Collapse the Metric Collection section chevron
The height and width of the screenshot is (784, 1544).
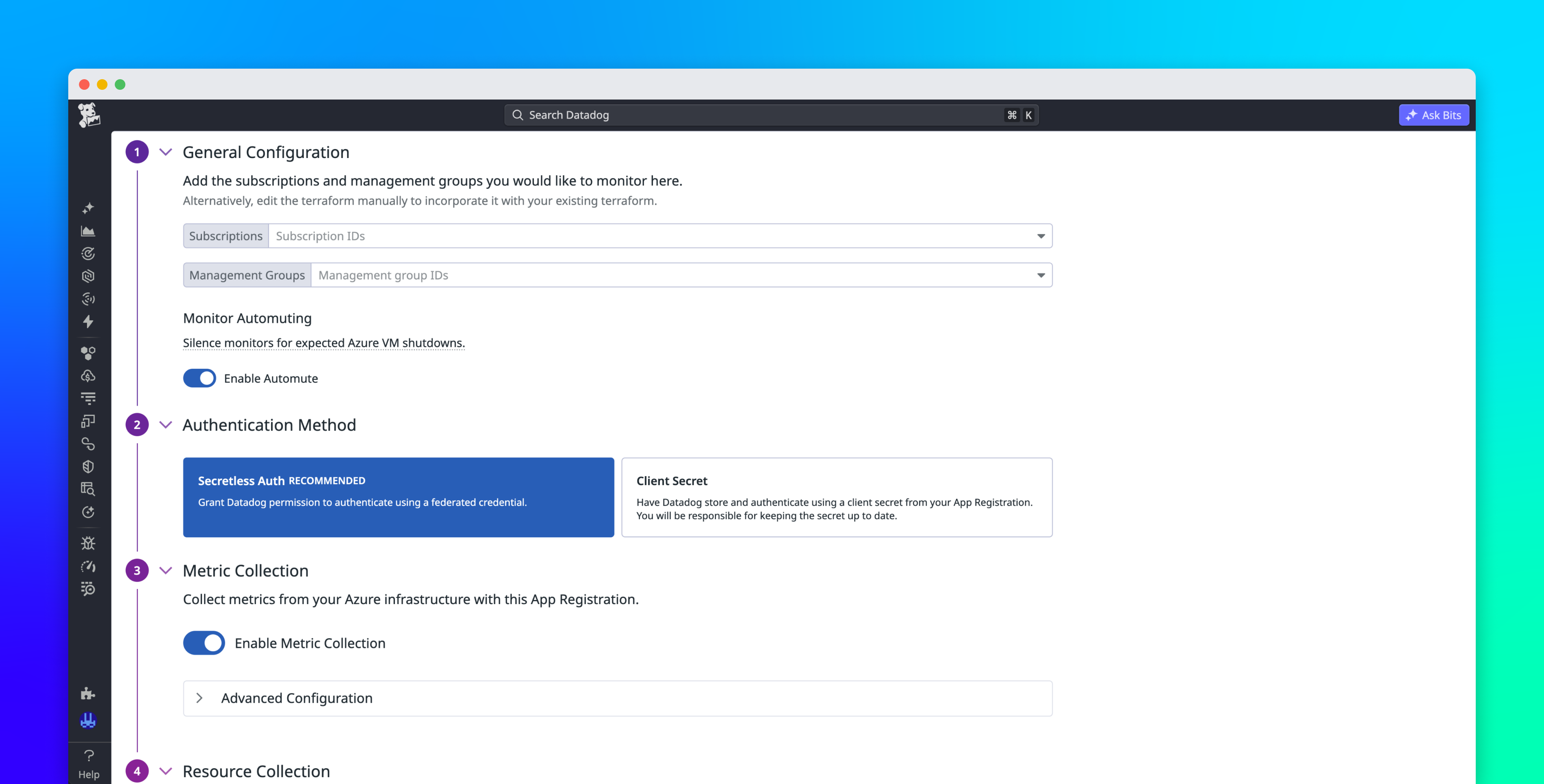166,571
